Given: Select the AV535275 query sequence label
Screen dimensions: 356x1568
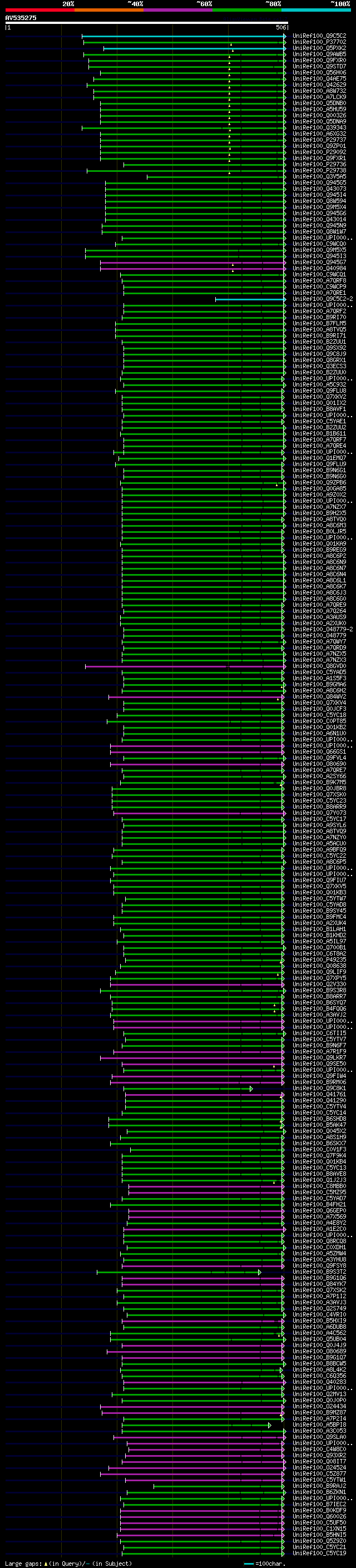Looking at the screenshot, I should [x=21, y=18].
